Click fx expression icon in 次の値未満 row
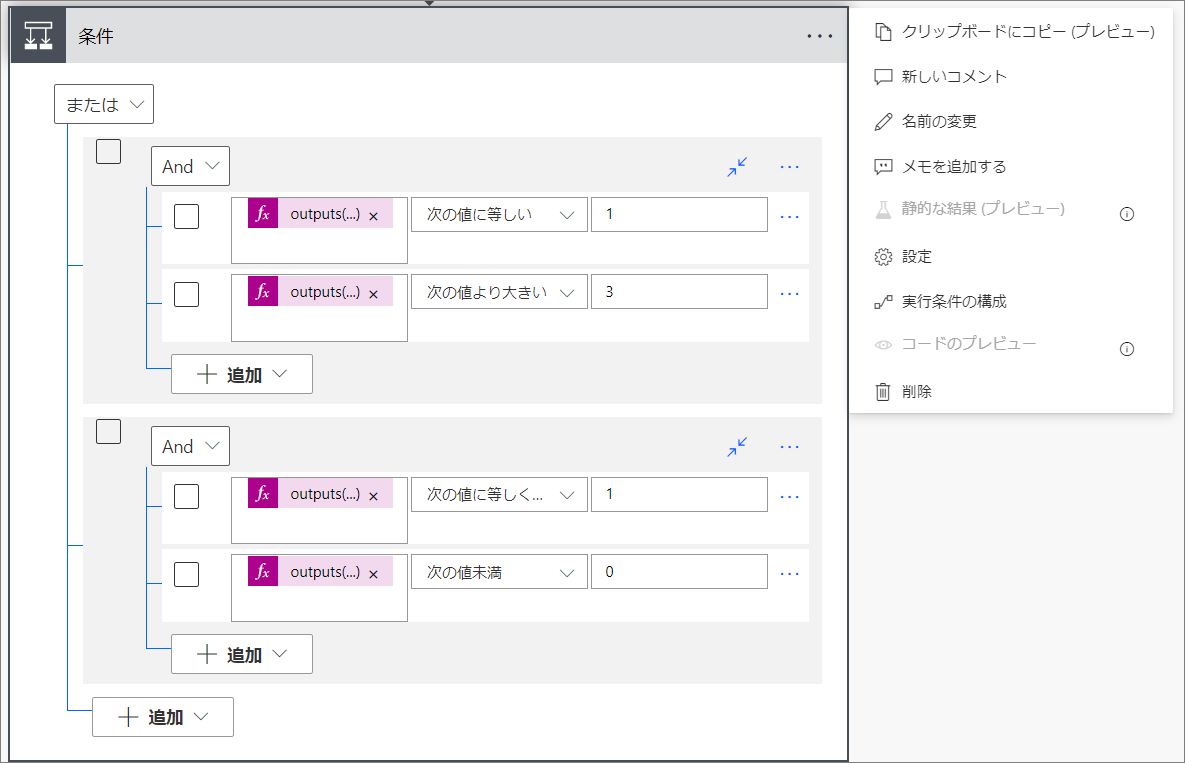 point(263,572)
